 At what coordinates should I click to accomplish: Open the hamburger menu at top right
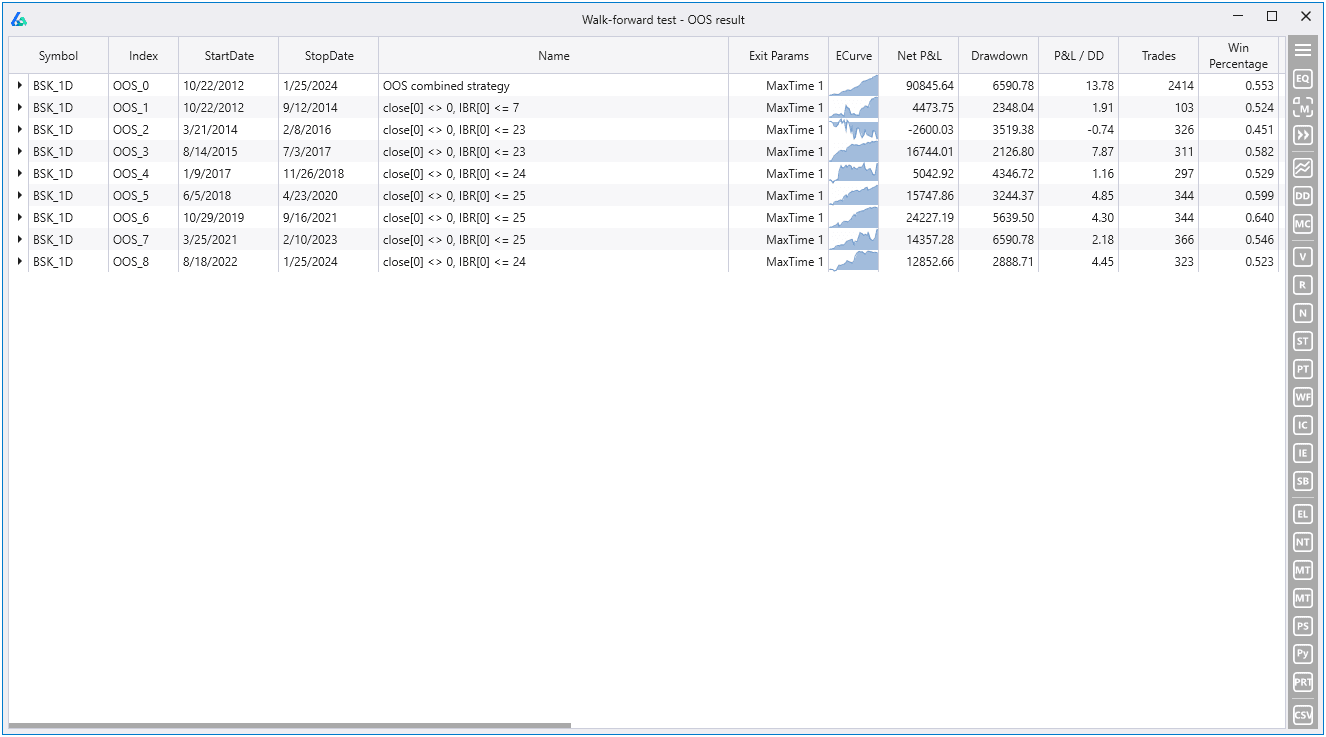tap(1302, 49)
